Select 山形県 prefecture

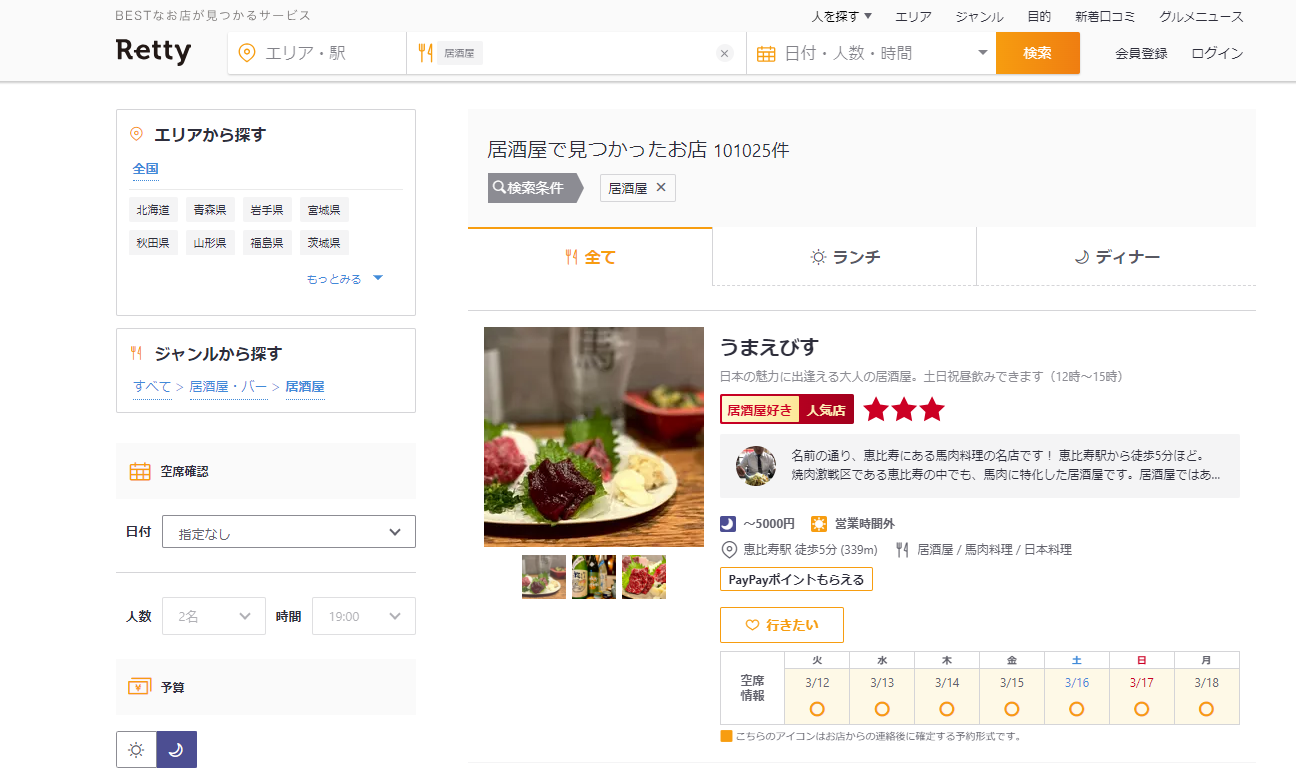[210, 242]
